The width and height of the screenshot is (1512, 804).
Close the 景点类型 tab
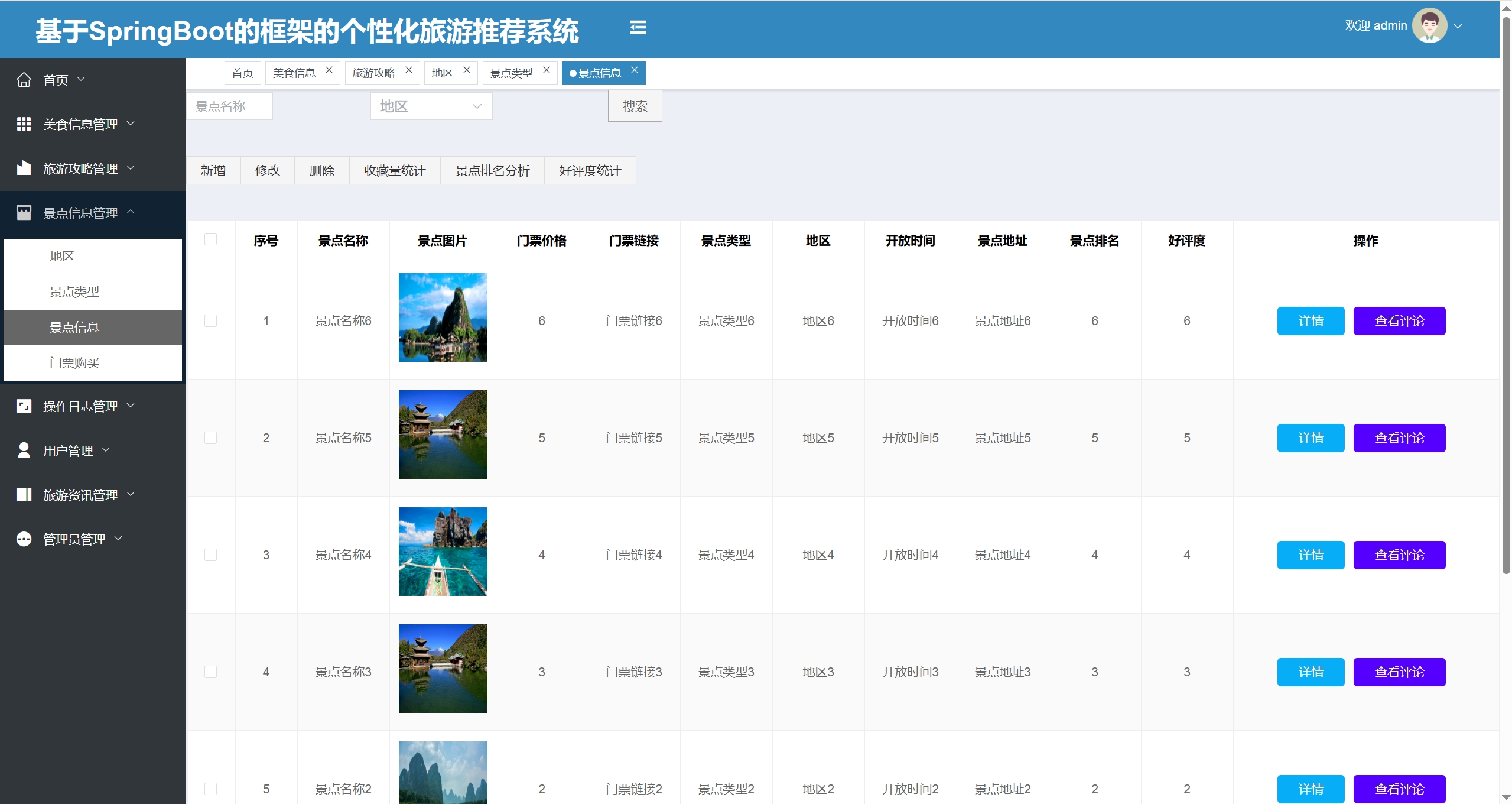[546, 70]
